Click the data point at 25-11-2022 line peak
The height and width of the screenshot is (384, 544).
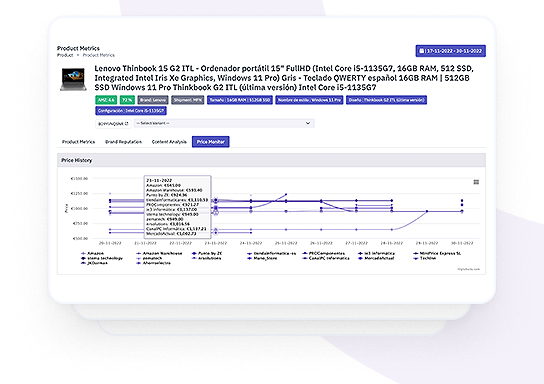coord(286,195)
